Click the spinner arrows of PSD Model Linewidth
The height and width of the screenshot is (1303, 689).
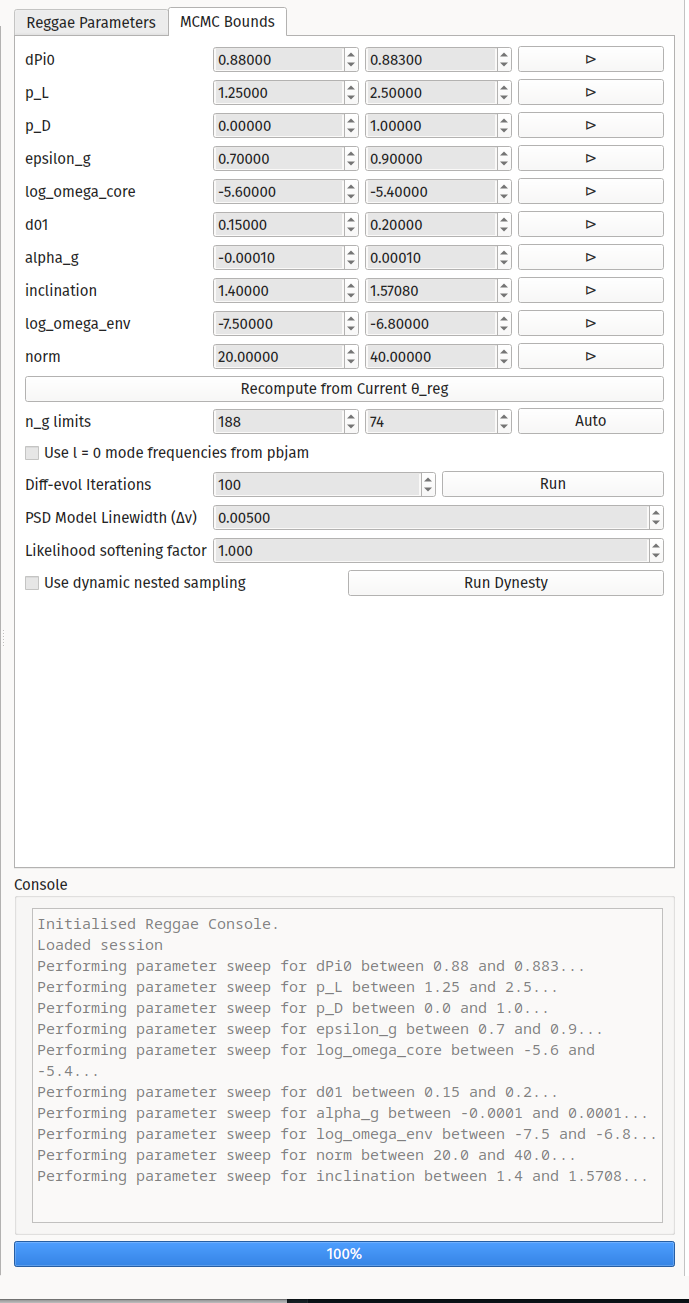point(656,517)
